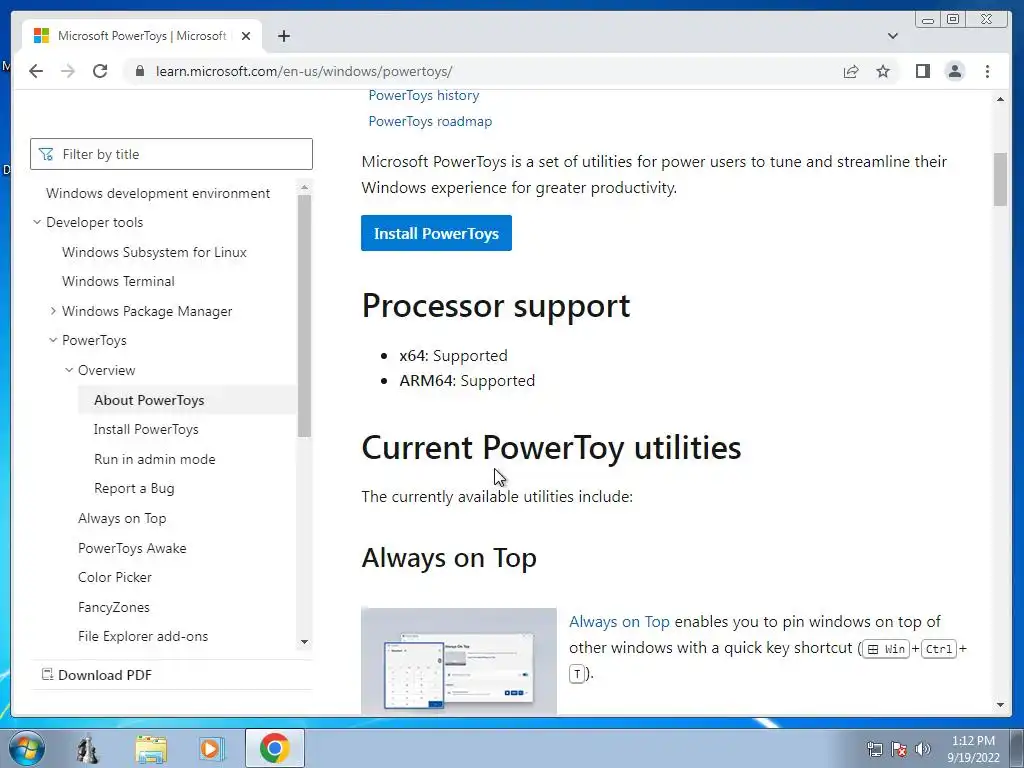1024x768 pixels.
Task: Open Windows development environment in sidebar
Action: pos(157,193)
